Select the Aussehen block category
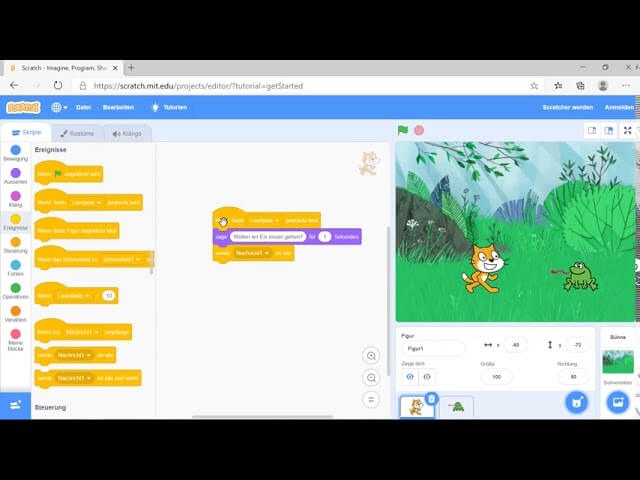 pyautogui.click(x=16, y=176)
